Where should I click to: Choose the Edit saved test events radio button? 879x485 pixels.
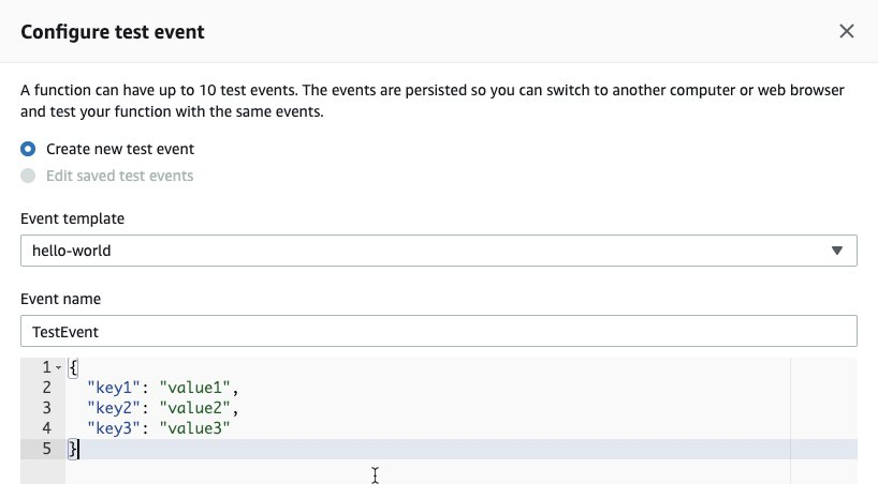(28, 176)
